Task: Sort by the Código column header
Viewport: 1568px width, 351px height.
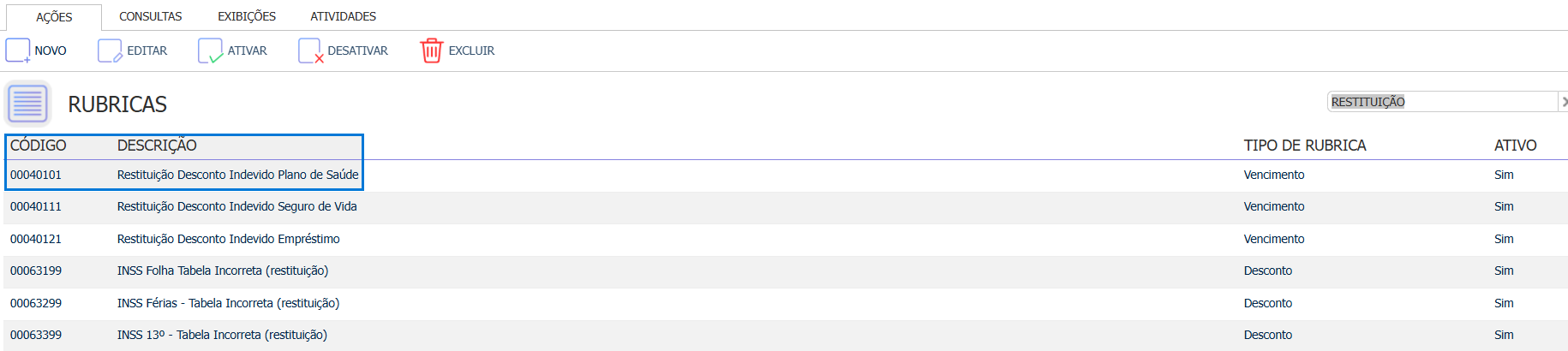Action: [x=39, y=146]
